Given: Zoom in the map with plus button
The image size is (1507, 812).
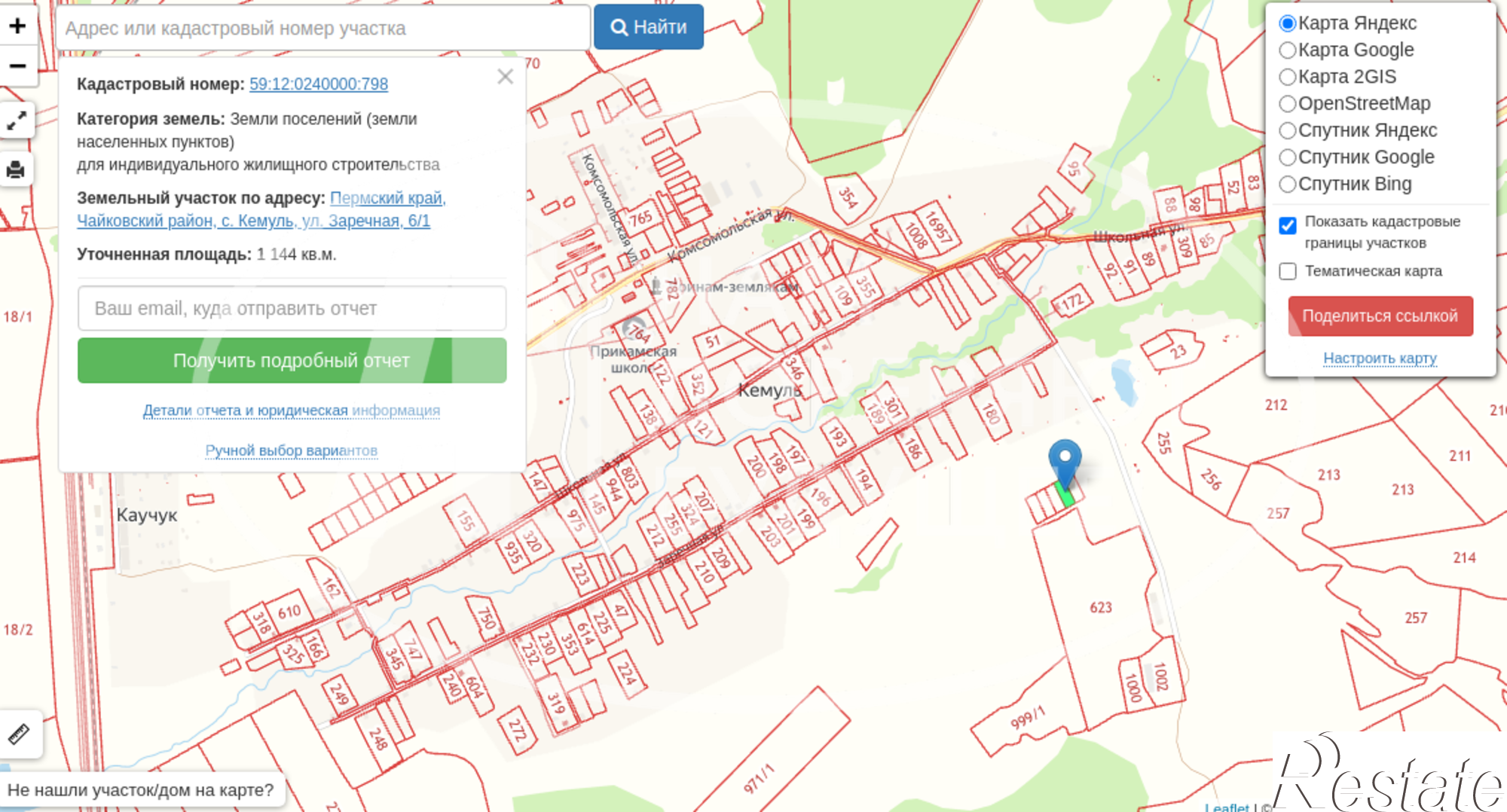Looking at the screenshot, I should pyautogui.click(x=18, y=26).
